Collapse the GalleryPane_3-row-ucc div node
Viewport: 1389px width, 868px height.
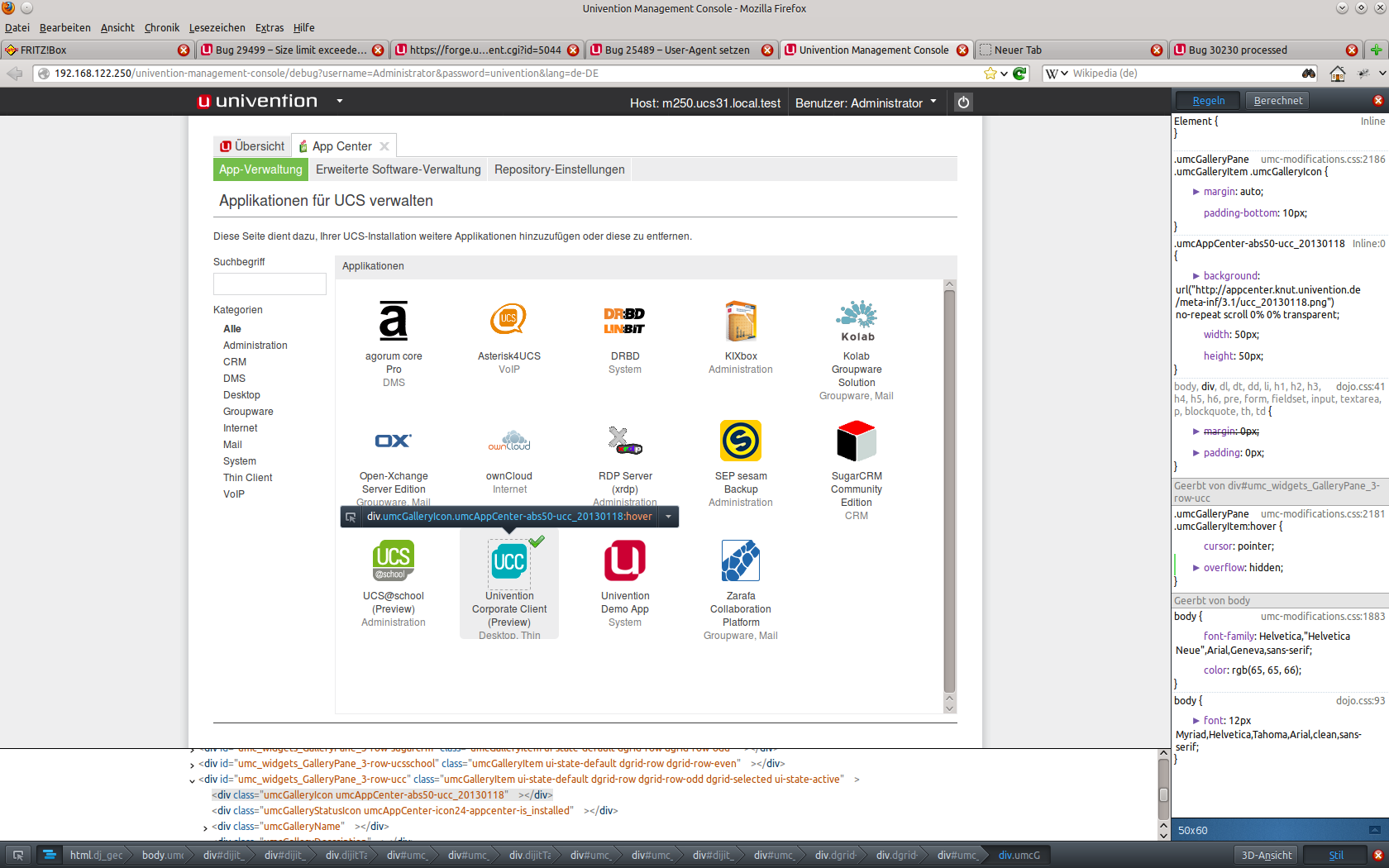pyautogui.click(x=192, y=780)
